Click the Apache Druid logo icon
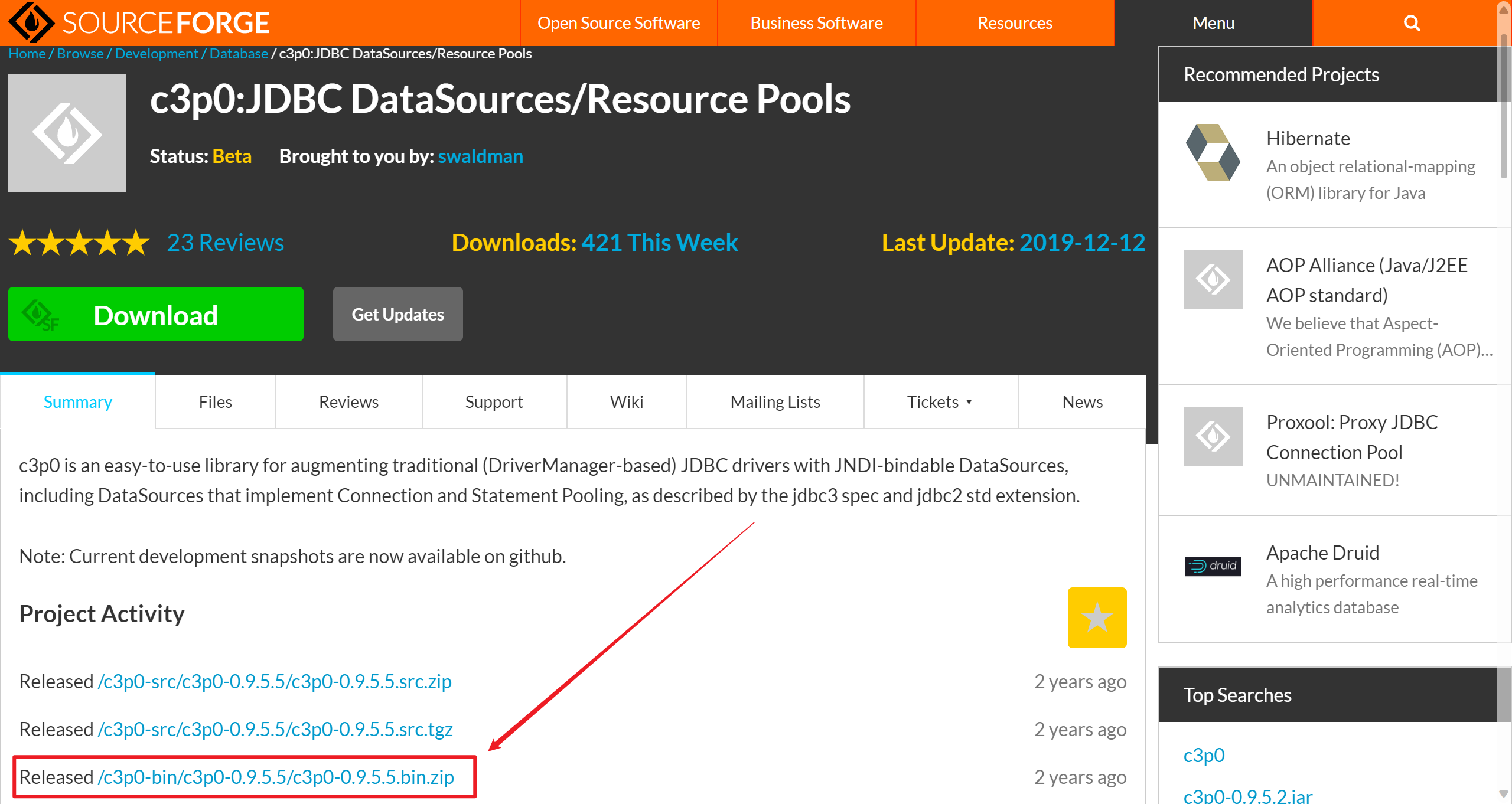 tap(1213, 566)
